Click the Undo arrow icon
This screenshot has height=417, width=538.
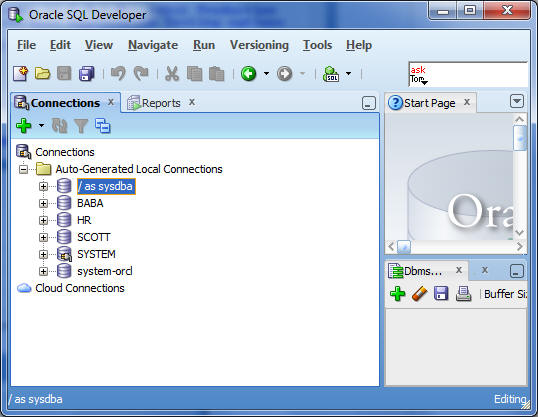coord(118,73)
